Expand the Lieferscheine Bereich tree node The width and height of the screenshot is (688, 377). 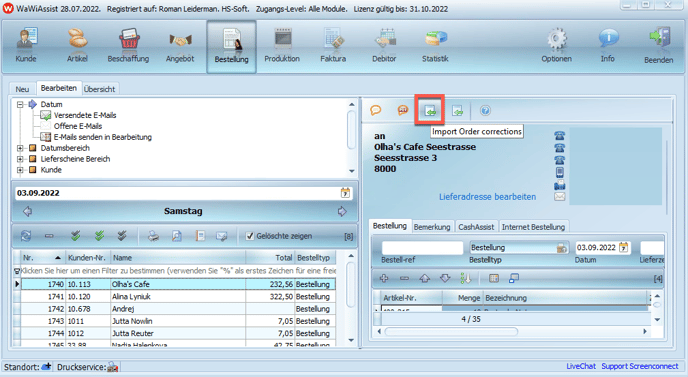point(20,159)
